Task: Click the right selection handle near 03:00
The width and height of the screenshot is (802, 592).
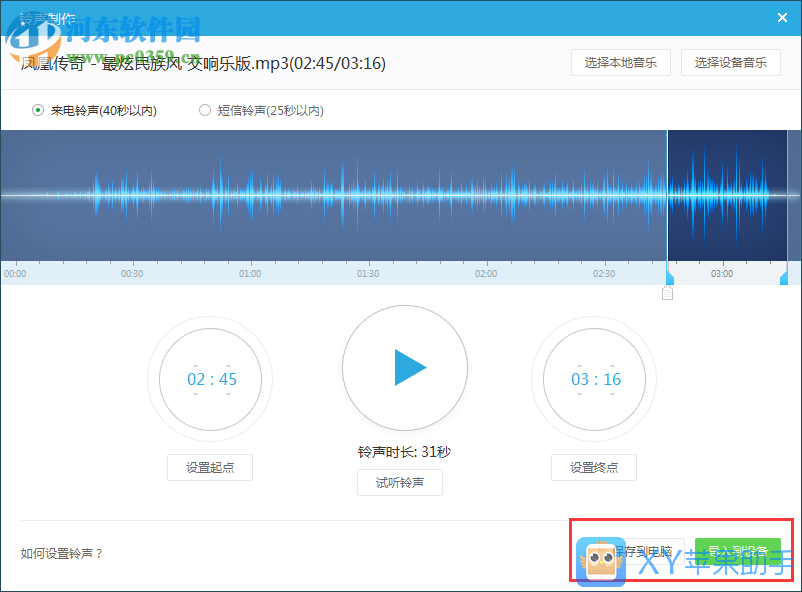Action: click(785, 276)
